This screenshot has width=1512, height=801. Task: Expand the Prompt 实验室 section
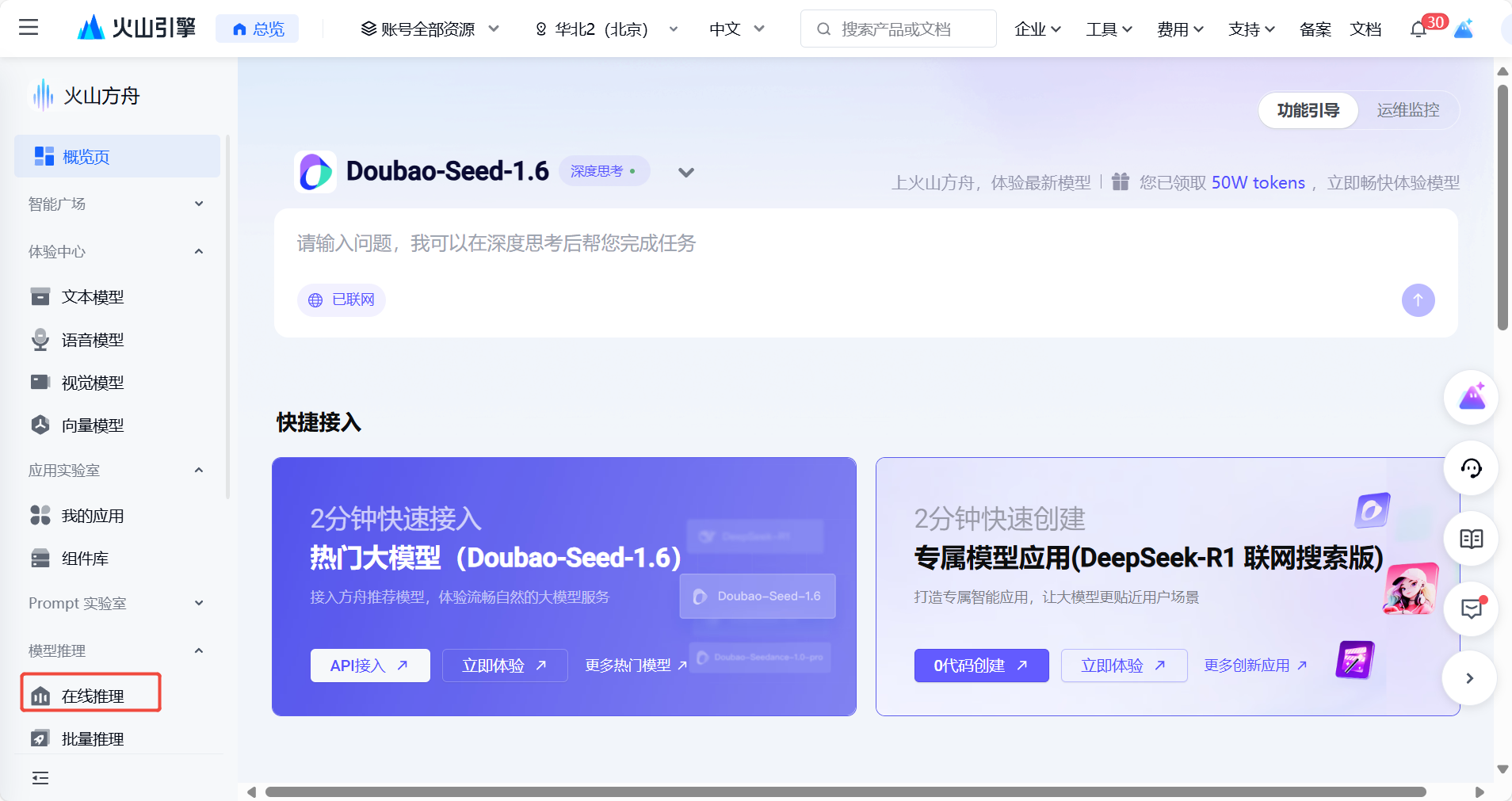[116, 604]
